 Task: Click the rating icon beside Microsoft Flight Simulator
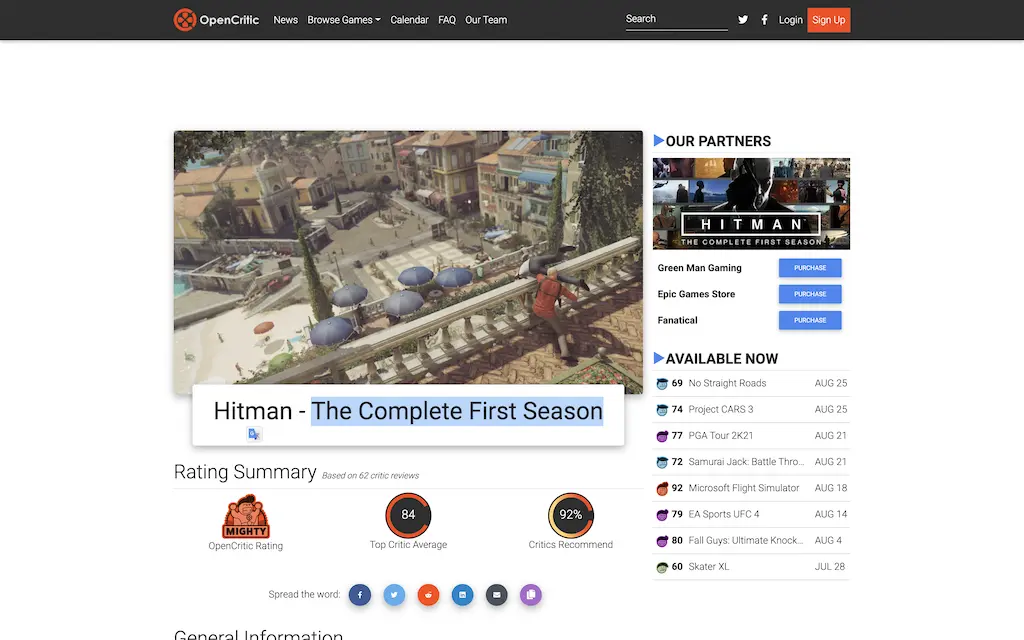coord(662,488)
